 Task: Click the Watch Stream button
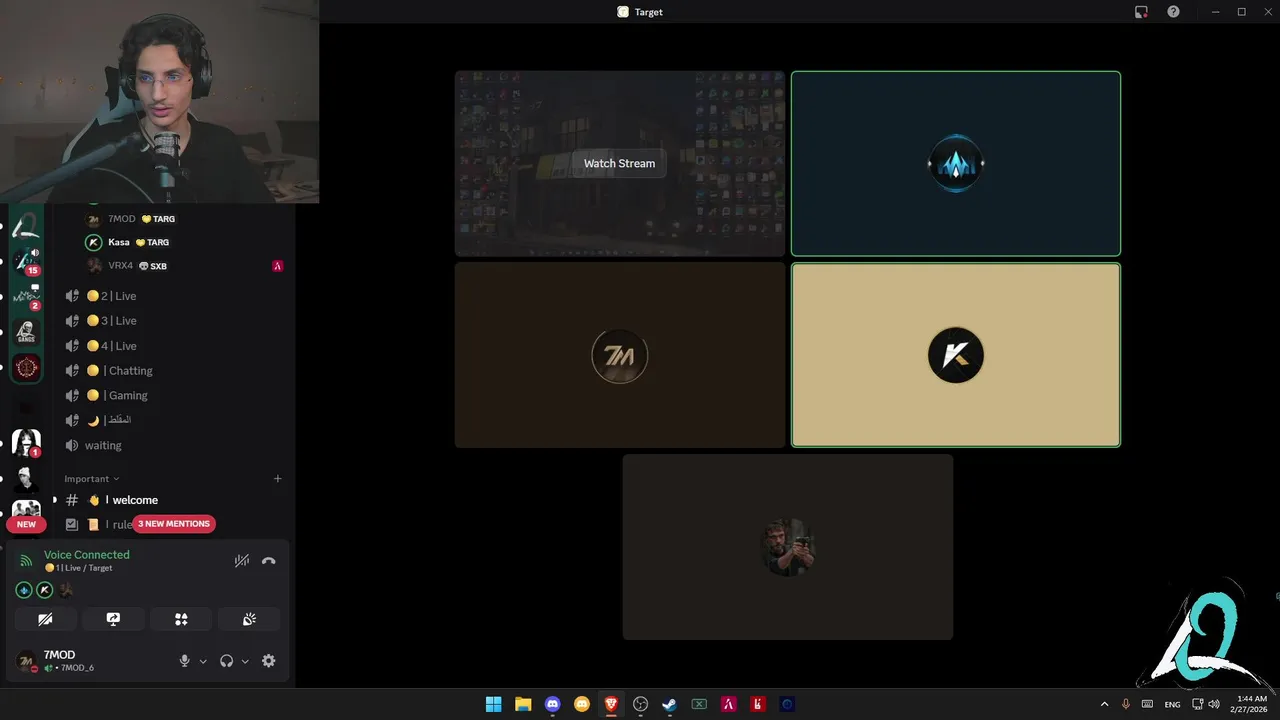[x=619, y=163]
